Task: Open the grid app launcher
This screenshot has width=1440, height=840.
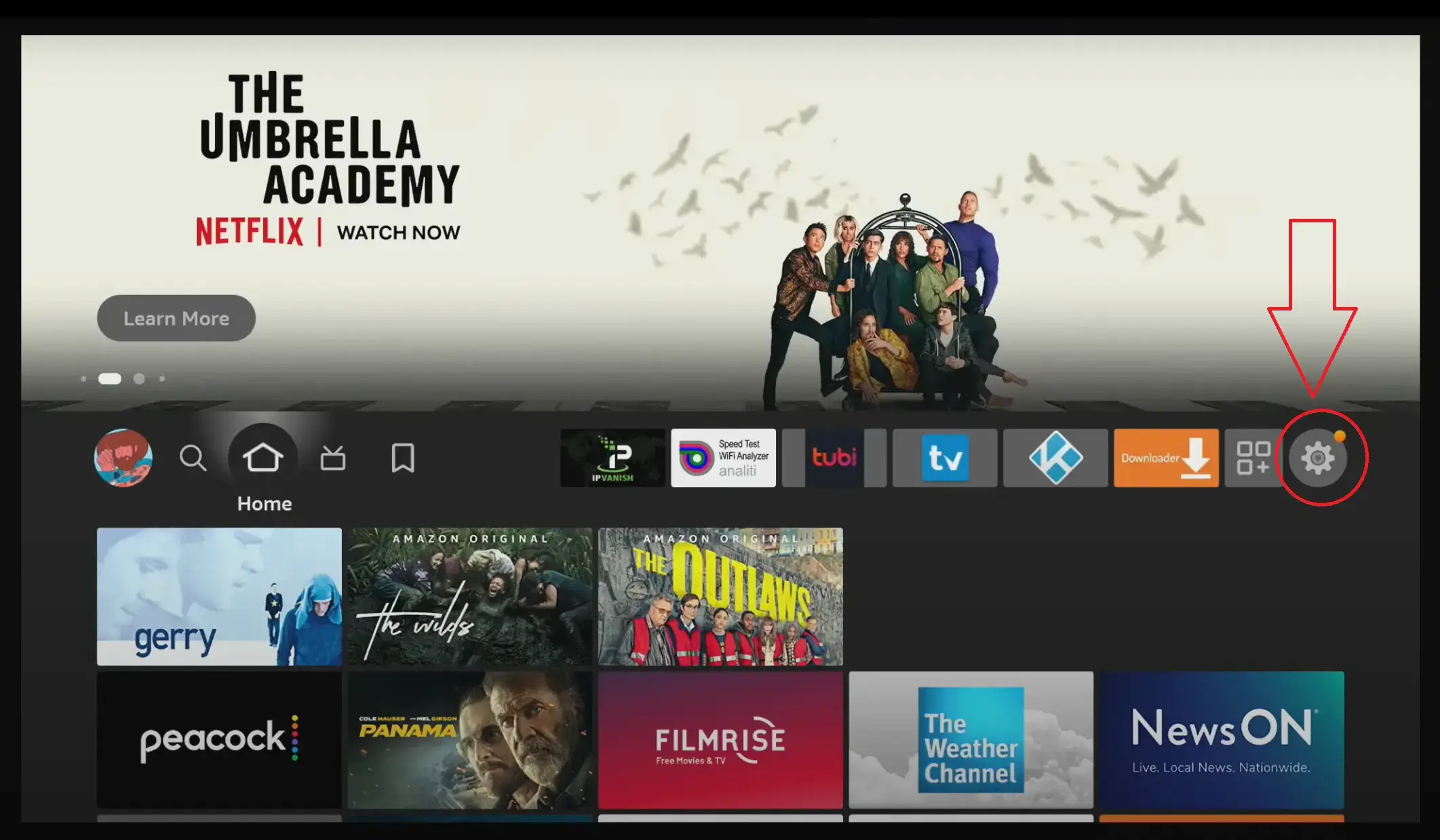Action: click(1250, 458)
